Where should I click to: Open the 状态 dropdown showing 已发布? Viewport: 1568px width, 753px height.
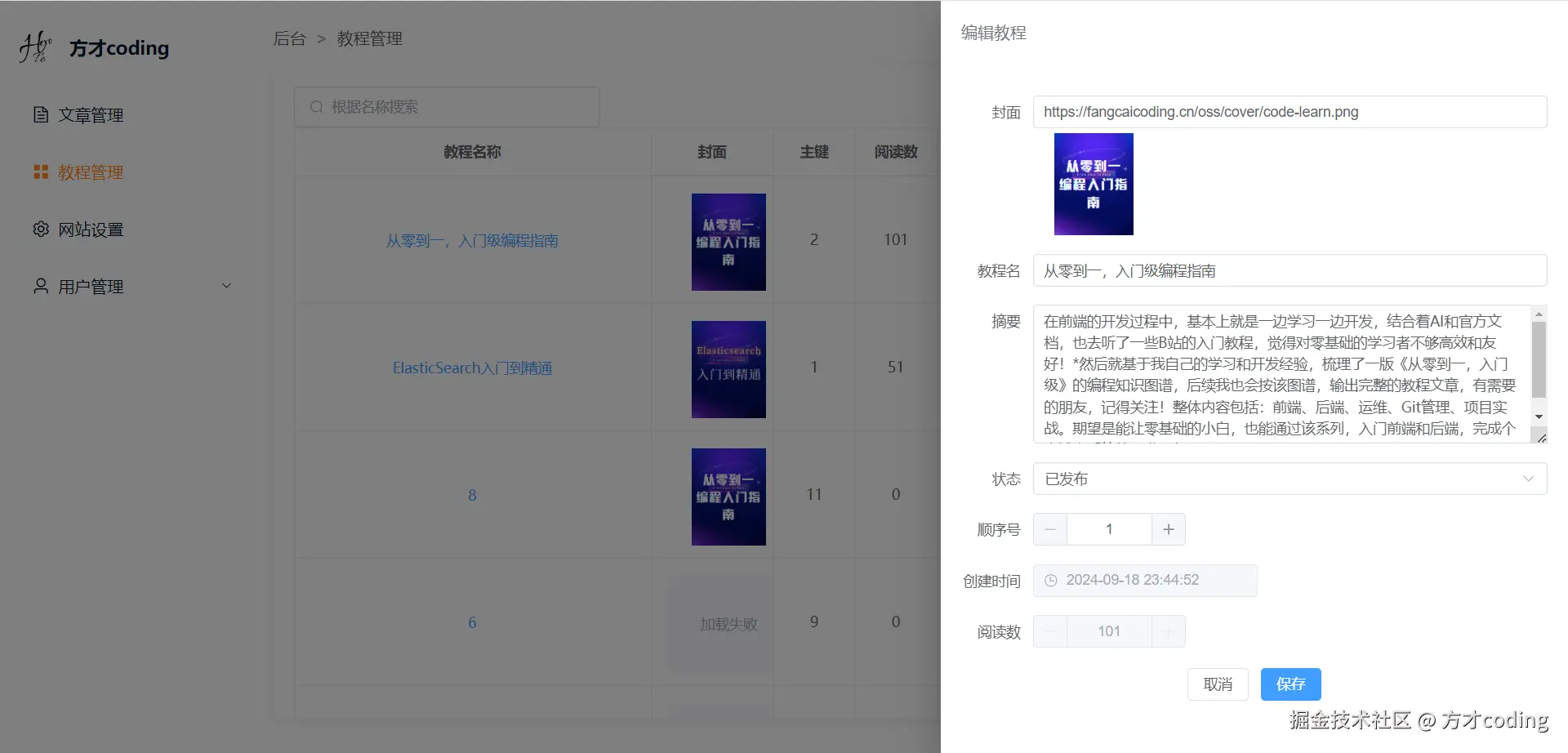click(1290, 479)
